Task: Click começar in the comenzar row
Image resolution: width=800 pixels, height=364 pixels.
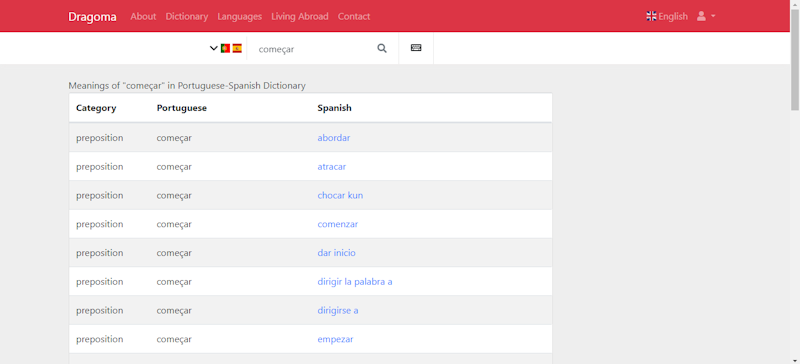Action: click(x=174, y=224)
